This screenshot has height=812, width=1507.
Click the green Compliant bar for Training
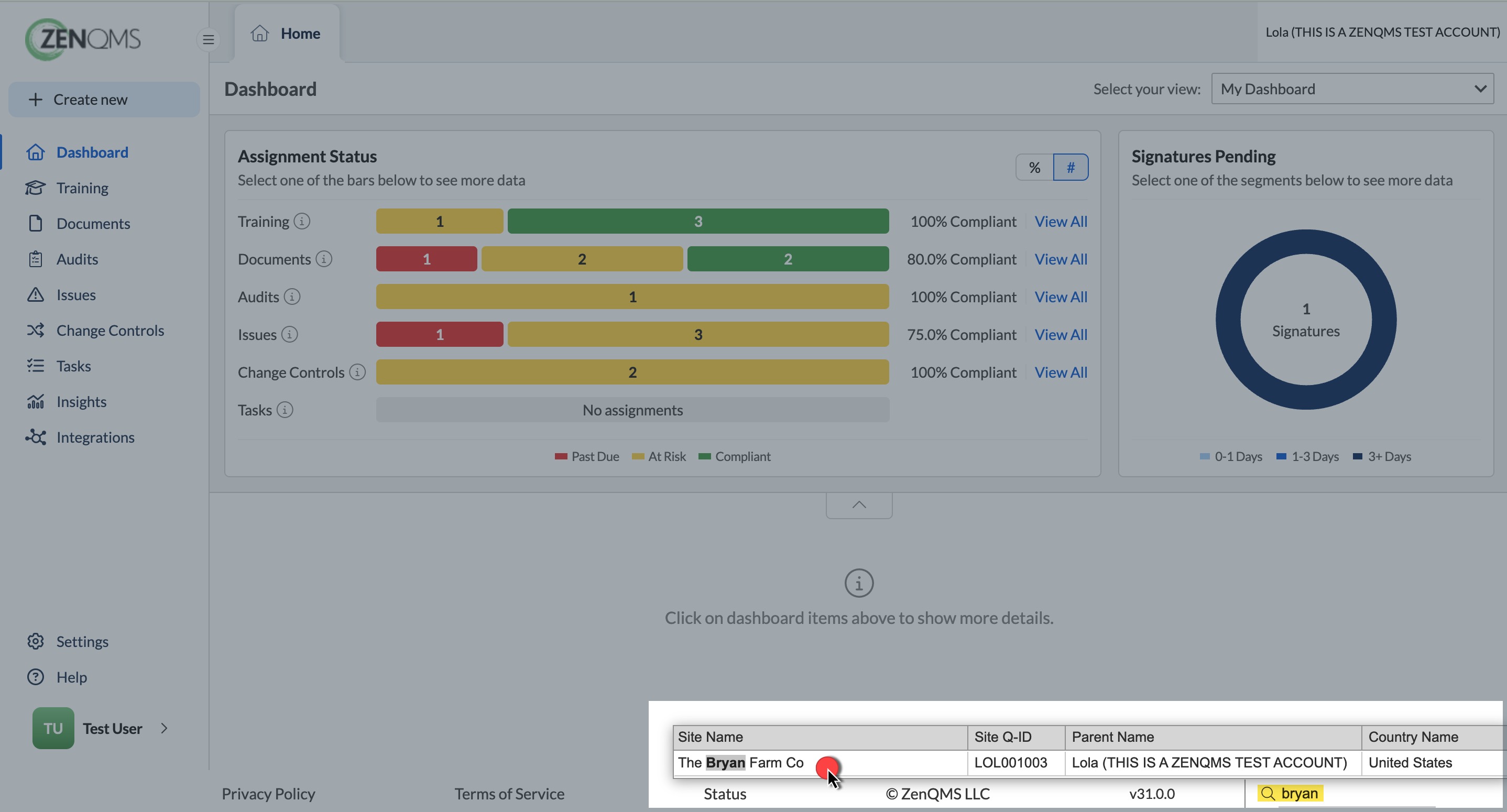click(698, 221)
